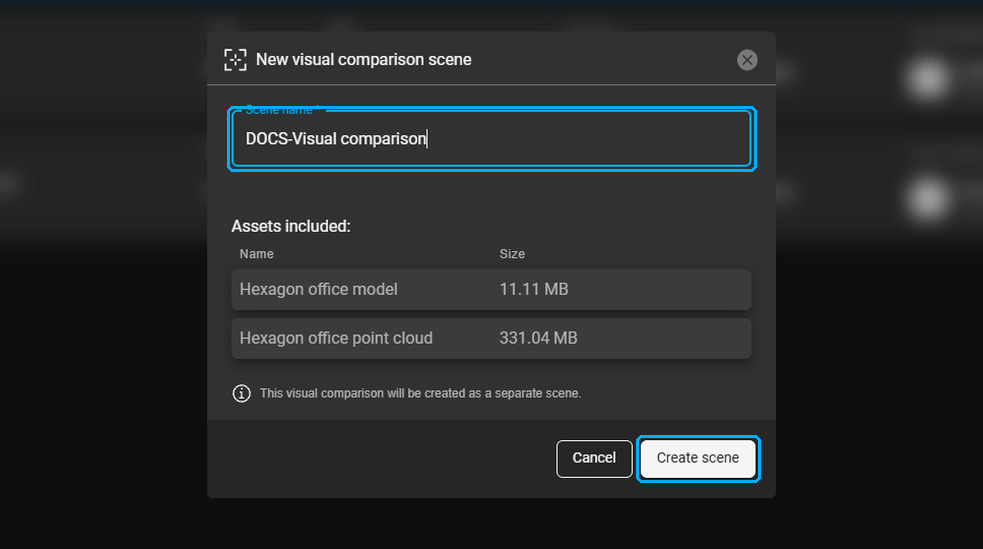The height and width of the screenshot is (549, 983).
Task: Click the Create scene button
Action: click(x=698, y=458)
